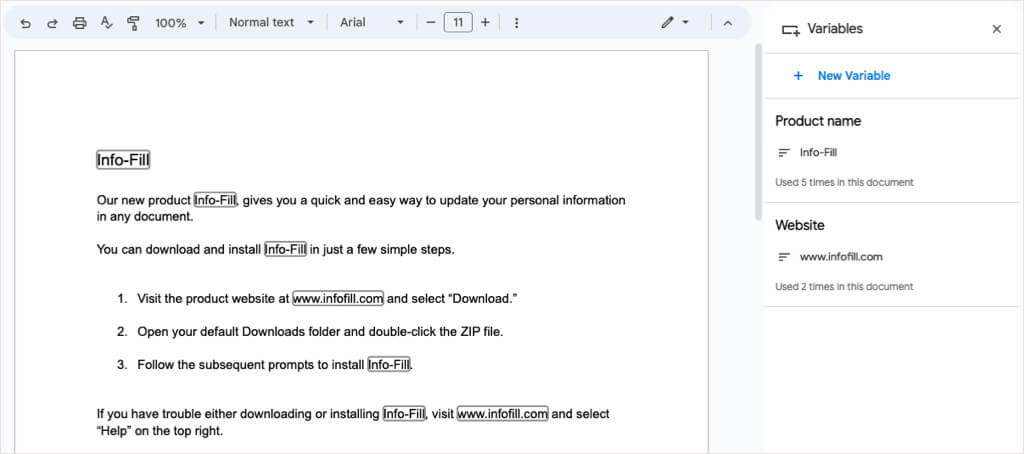Click the plus icon beside New Variable
The height and width of the screenshot is (454, 1024).
pyautogui.click(x=797, y=76)
